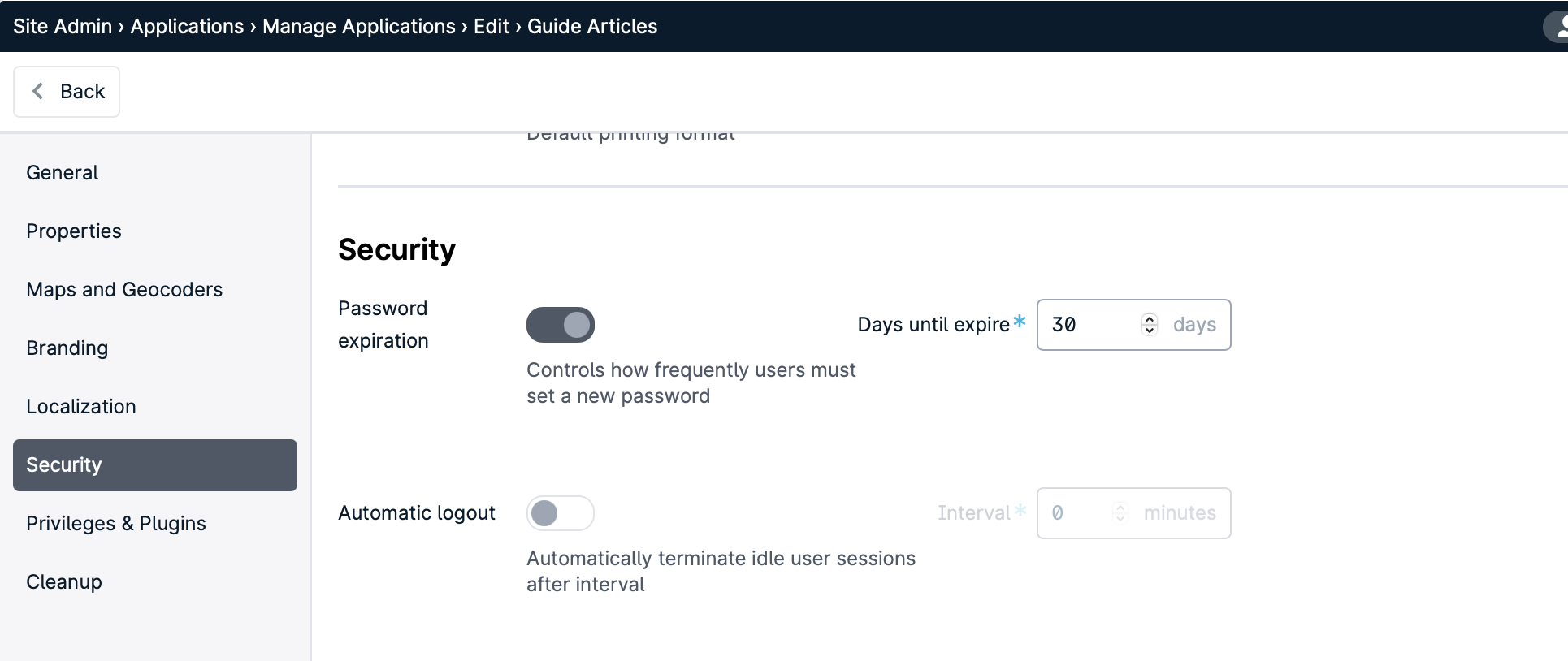Click the Interval minutes stepper arrows

pos(1120,513)
